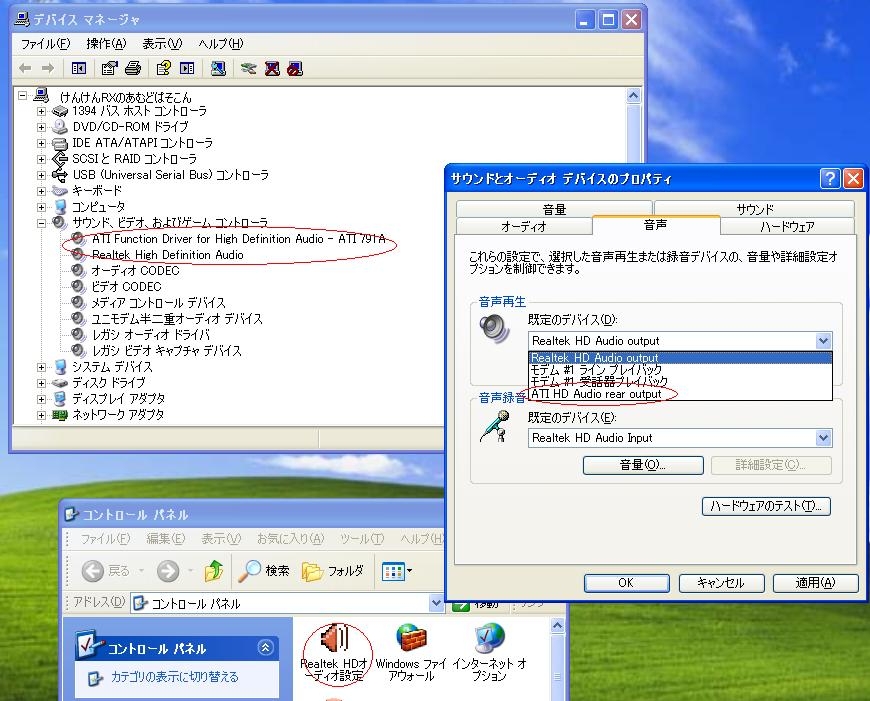Screen dimensions: 870x701
Task: Click the Properties icon in Device Manager toolbar
Action: tap(109, 68)
